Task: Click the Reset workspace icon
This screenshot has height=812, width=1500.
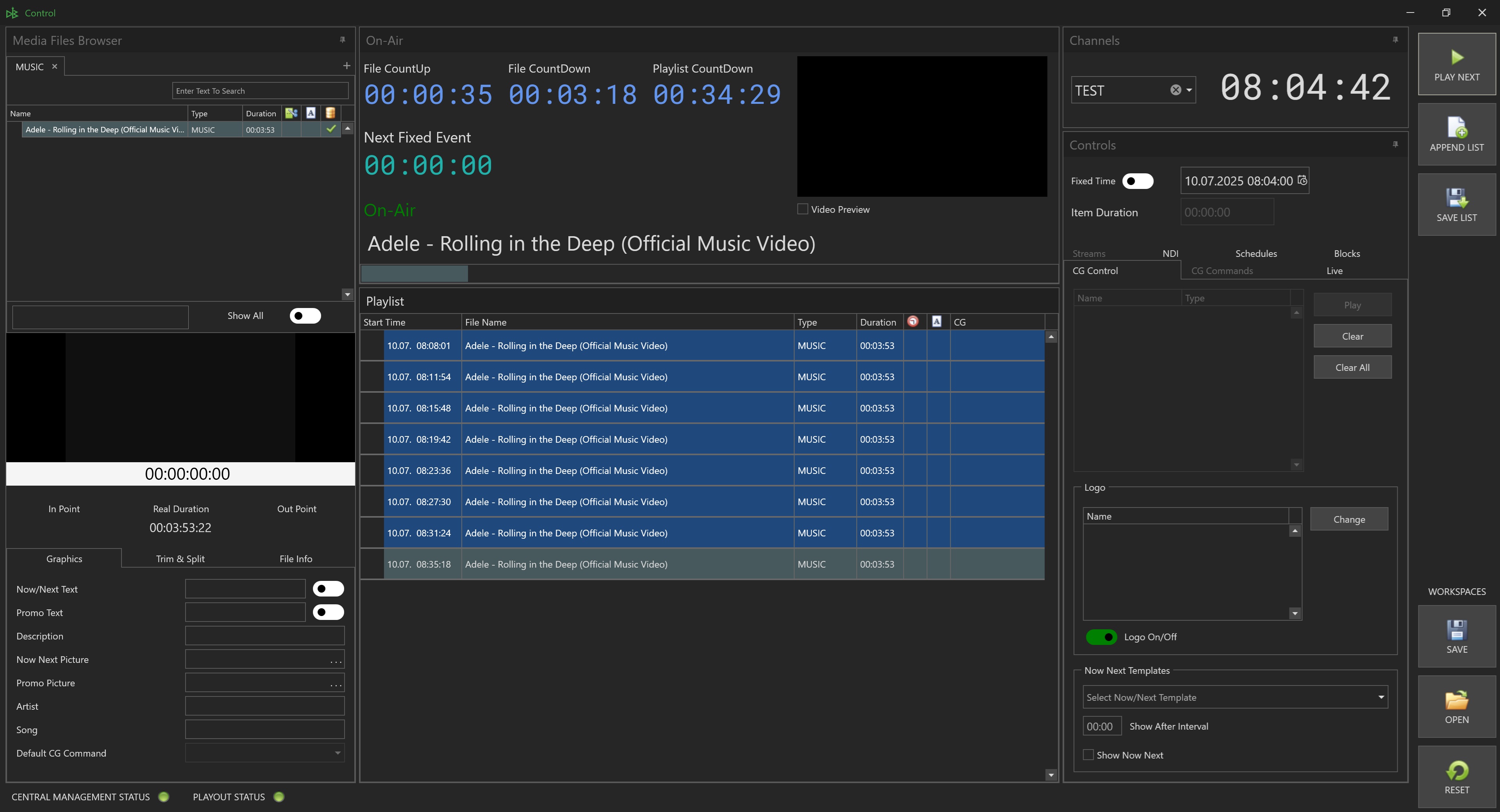Action: [x=1456, y=771]
